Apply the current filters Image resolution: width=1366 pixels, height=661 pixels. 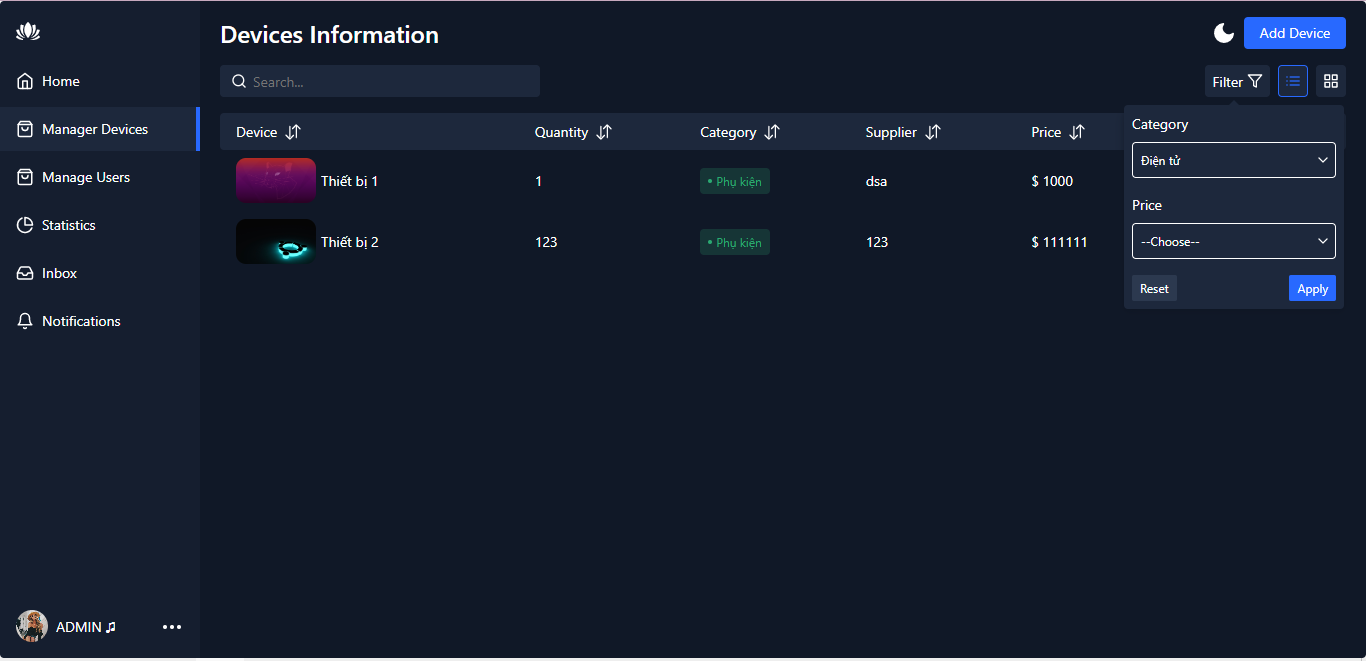click(x=1312, y=288)
